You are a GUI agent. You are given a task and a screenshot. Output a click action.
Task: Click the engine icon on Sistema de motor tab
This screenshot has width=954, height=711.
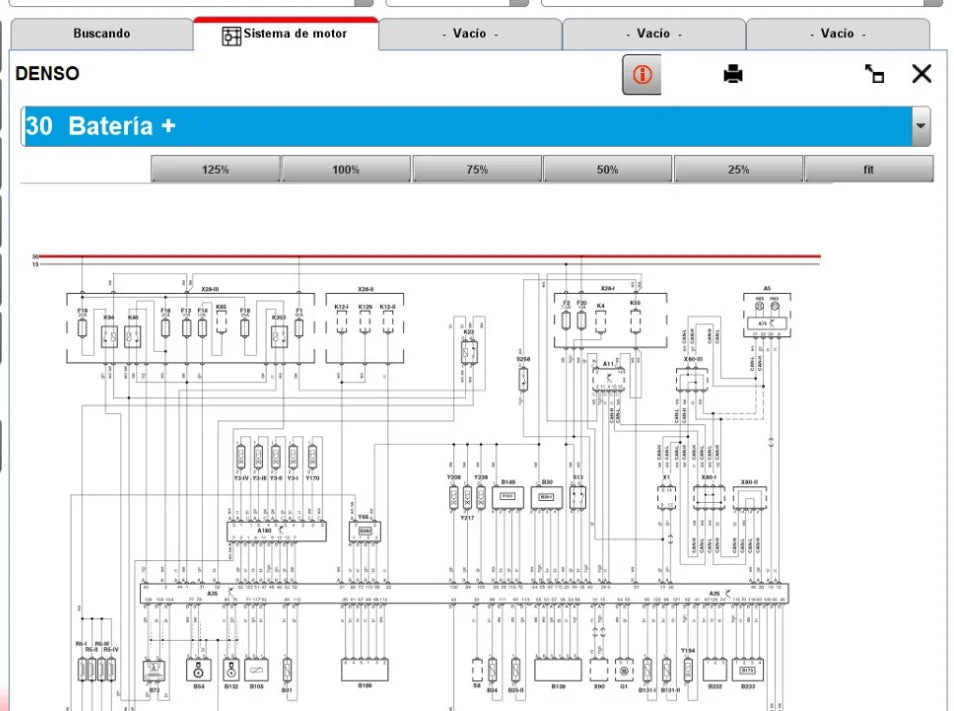click(231, 33)
